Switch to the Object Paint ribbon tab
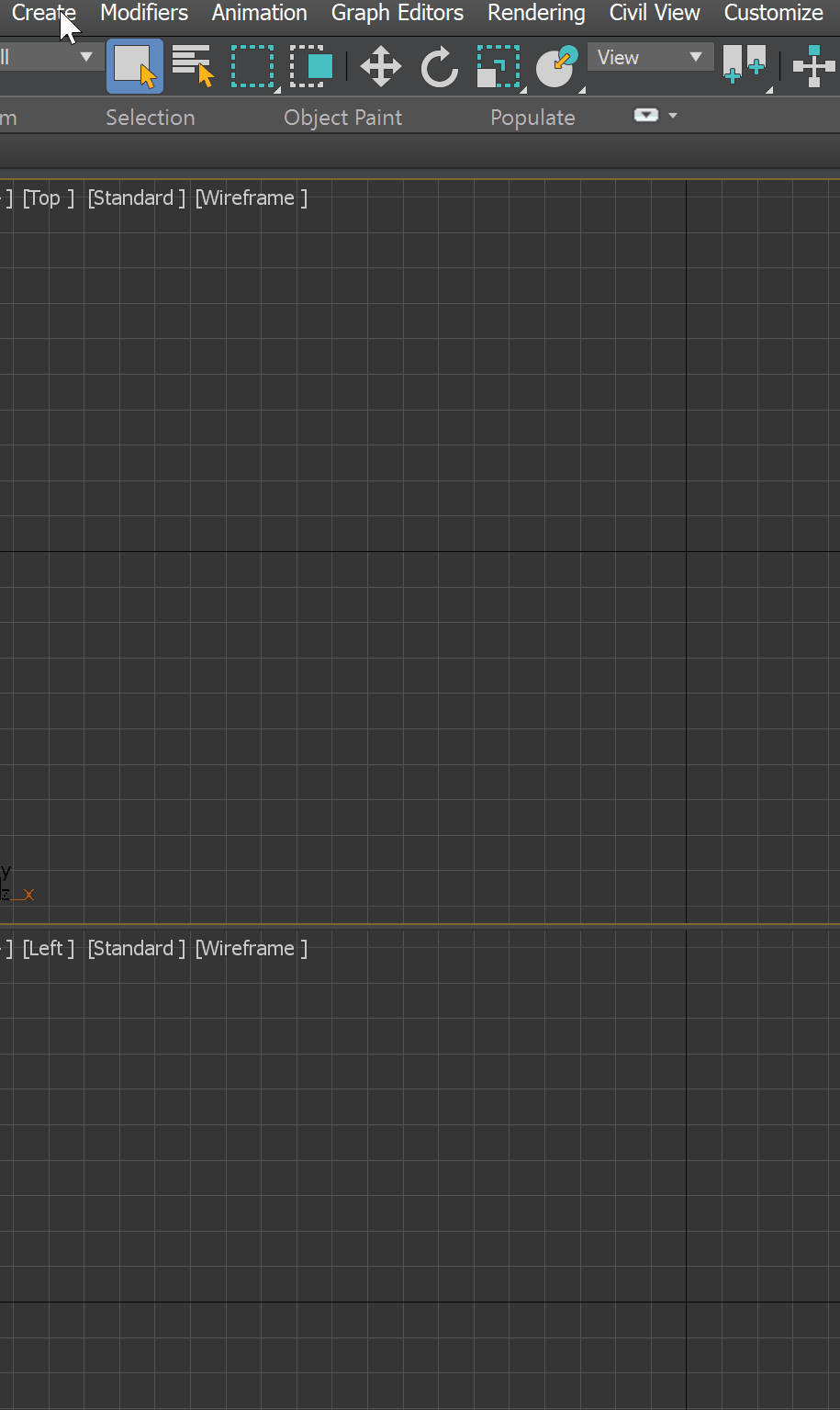This screenshot has width=840, height=1410. (x=342, y=117)
